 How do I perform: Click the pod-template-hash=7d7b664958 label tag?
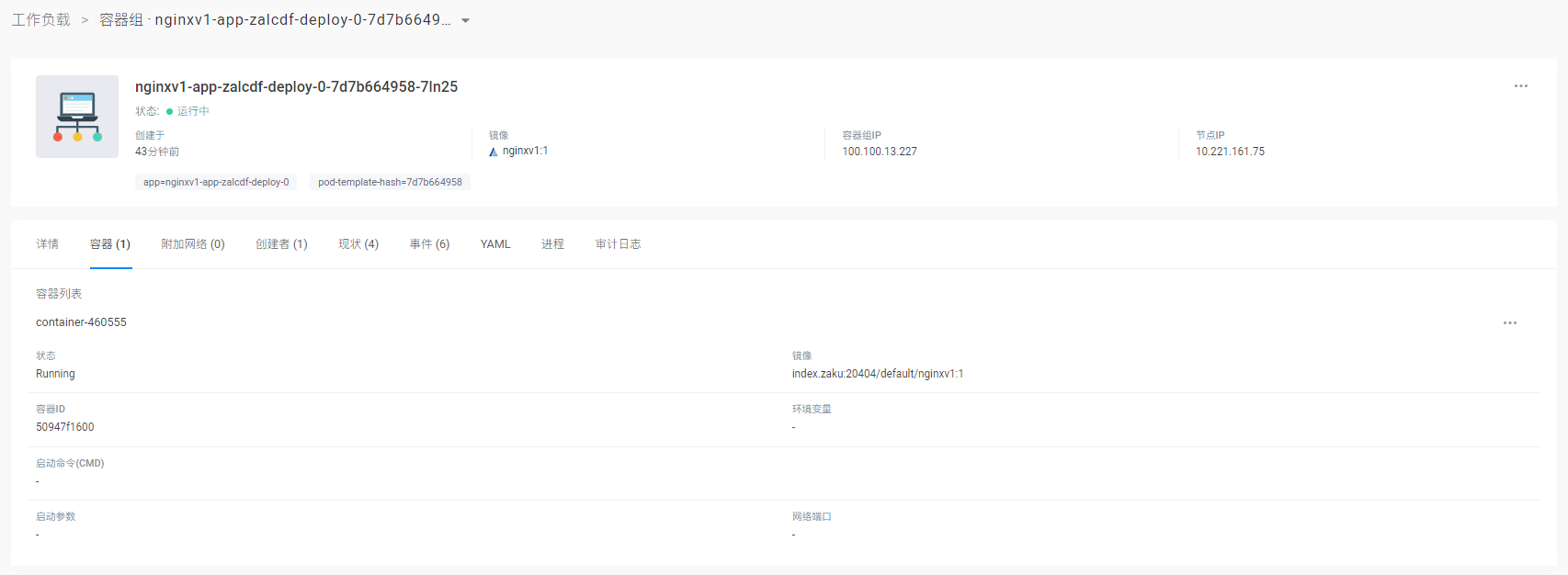[x=390, y=183]
